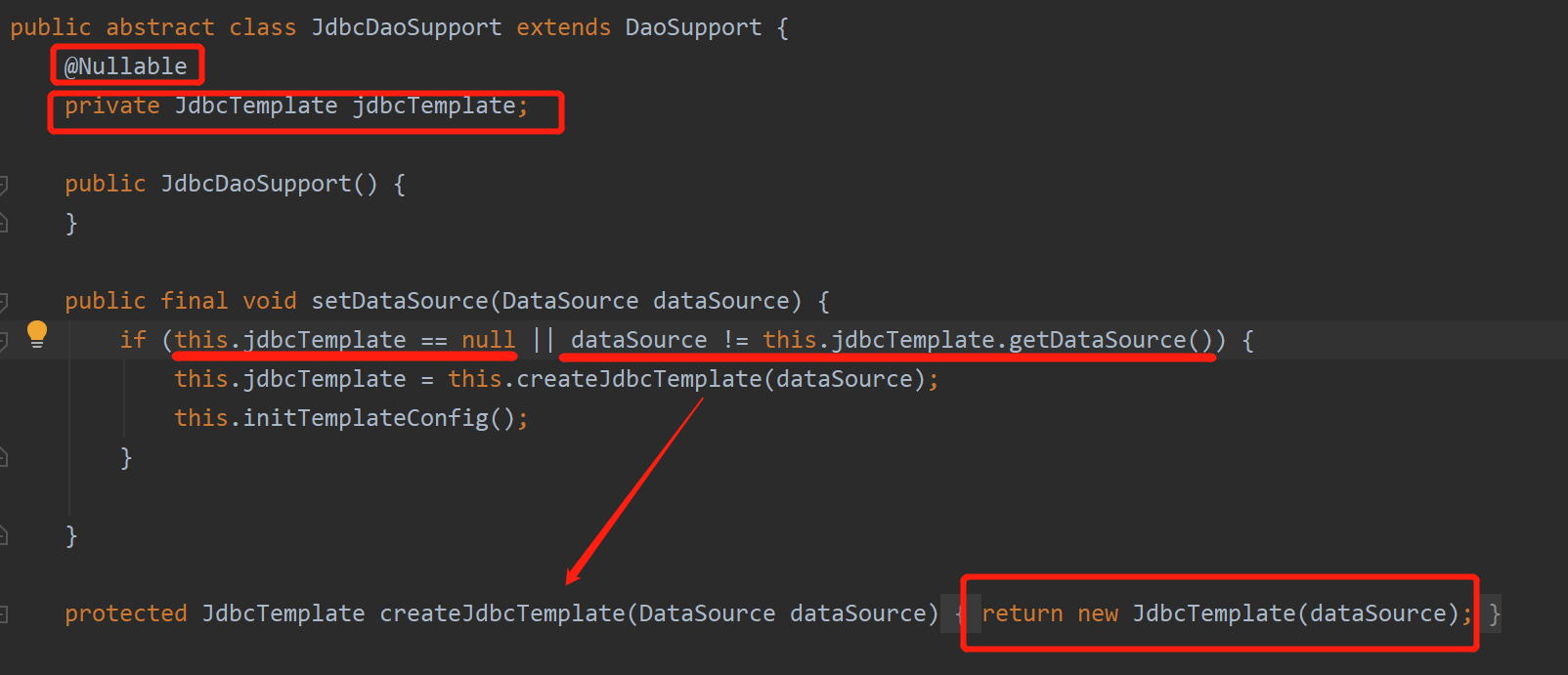Click the 'final' keyword

click(194, 301)
